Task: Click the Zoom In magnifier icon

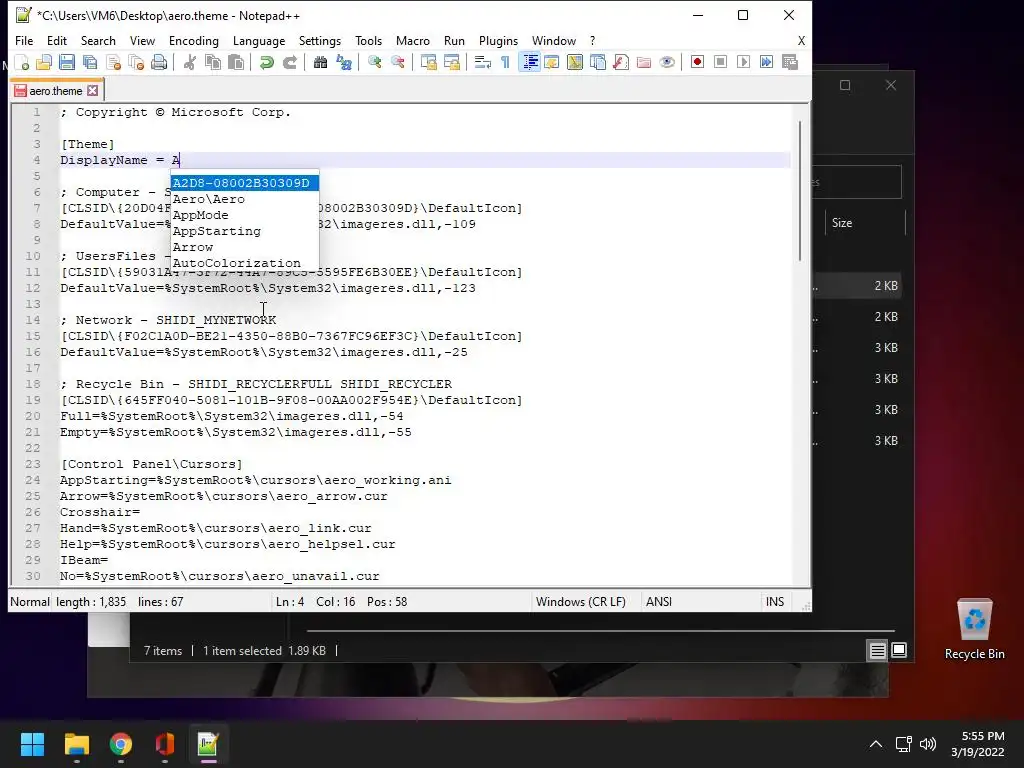Action: 375,62
